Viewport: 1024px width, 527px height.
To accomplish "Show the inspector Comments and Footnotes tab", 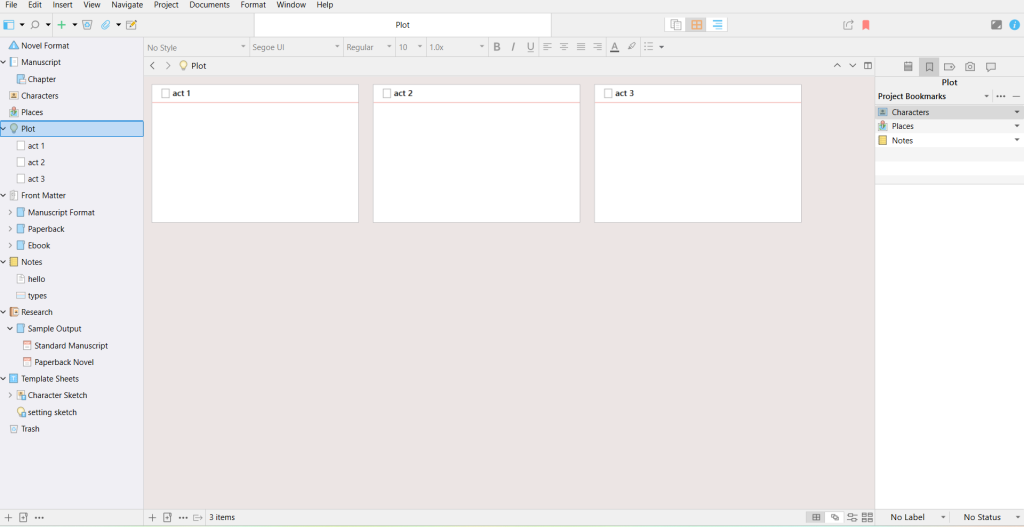I will [x=991, y=67].
